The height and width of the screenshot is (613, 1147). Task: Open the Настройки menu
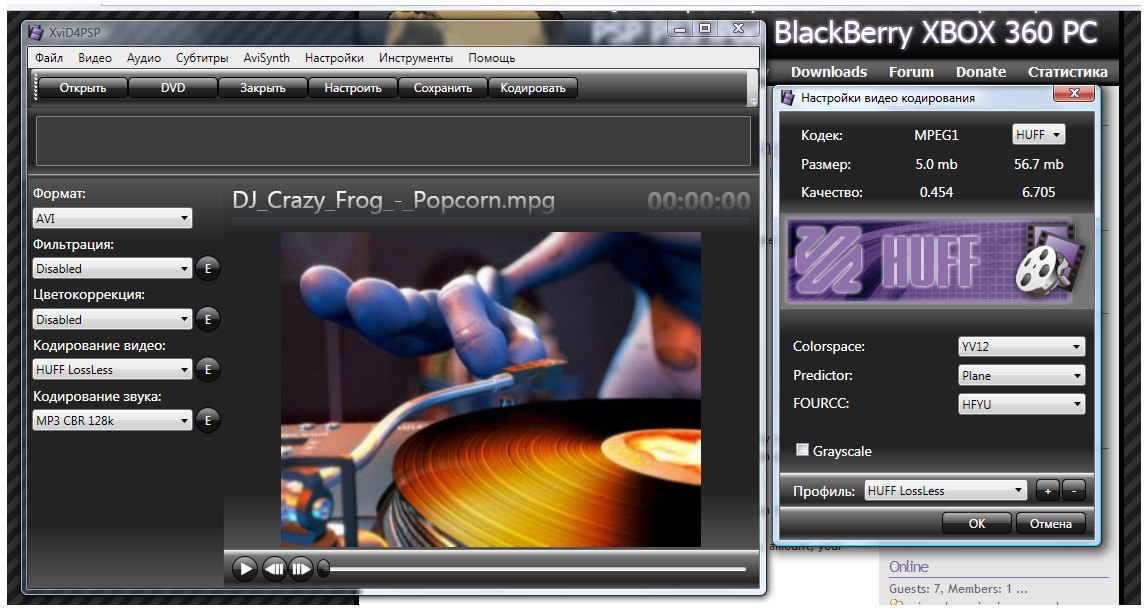(x=334, y=58)
